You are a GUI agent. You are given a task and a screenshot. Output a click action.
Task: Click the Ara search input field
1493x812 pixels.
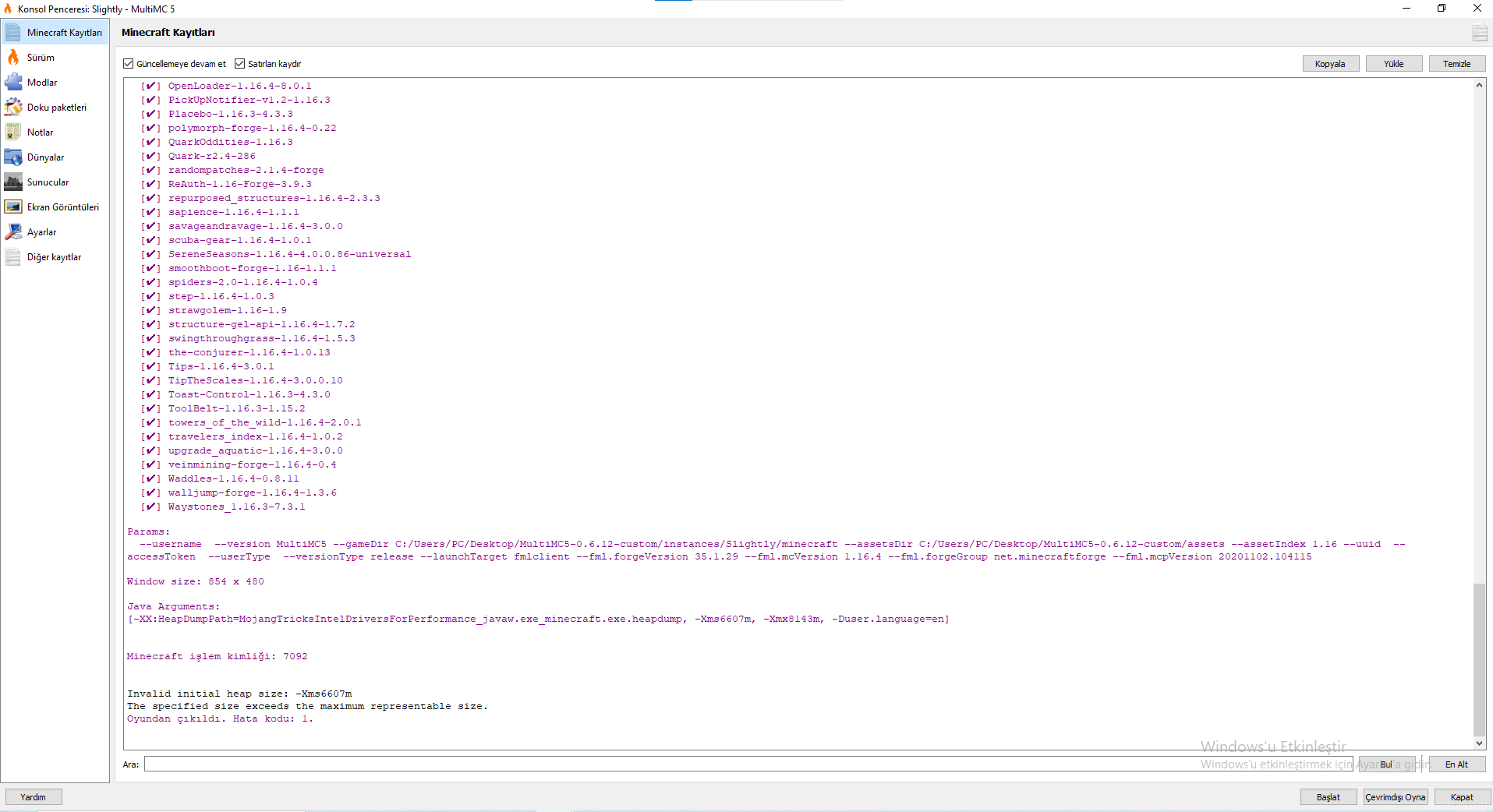point(748,764)
